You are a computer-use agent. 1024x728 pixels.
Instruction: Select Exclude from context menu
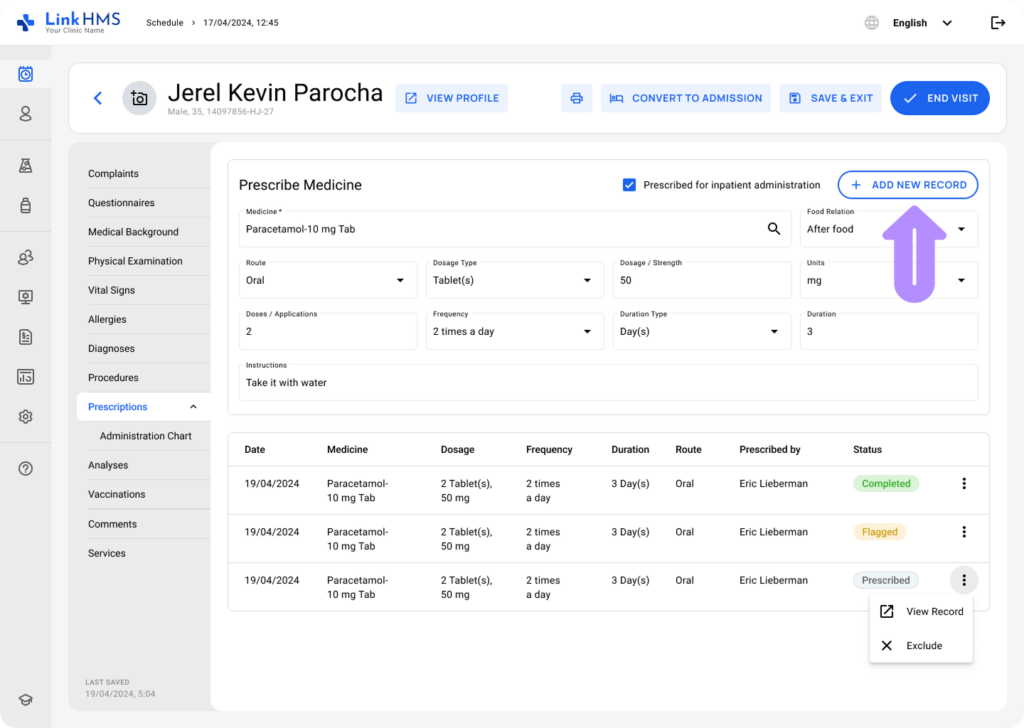tap(921, 646)
